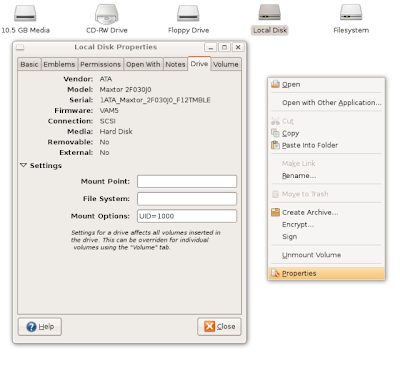Select the Floppy Drive icon
Screen dimensions: 400x366
tap(188, 13)
